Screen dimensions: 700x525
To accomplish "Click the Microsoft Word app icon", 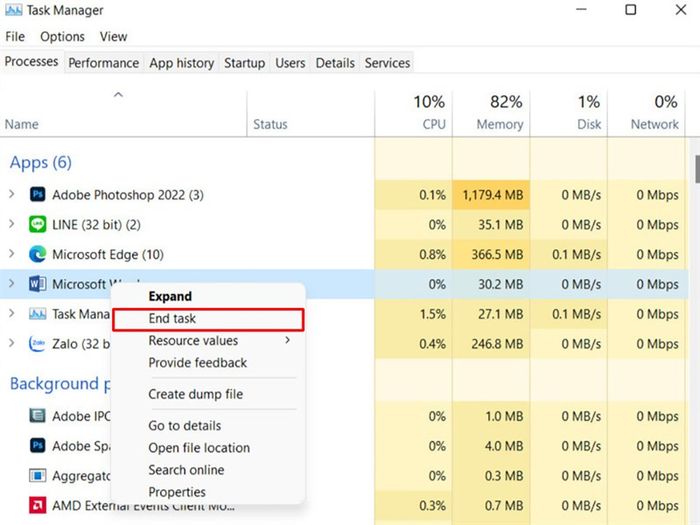I will click(38, 284).
